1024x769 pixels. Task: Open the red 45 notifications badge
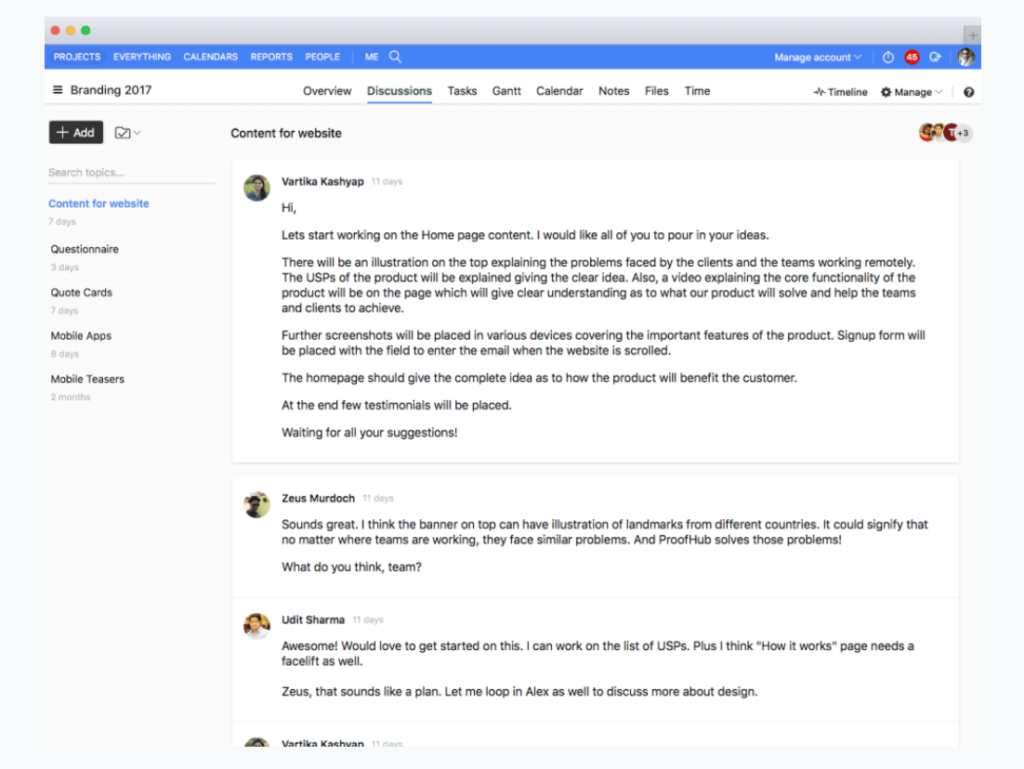click(x=911, y=58)
